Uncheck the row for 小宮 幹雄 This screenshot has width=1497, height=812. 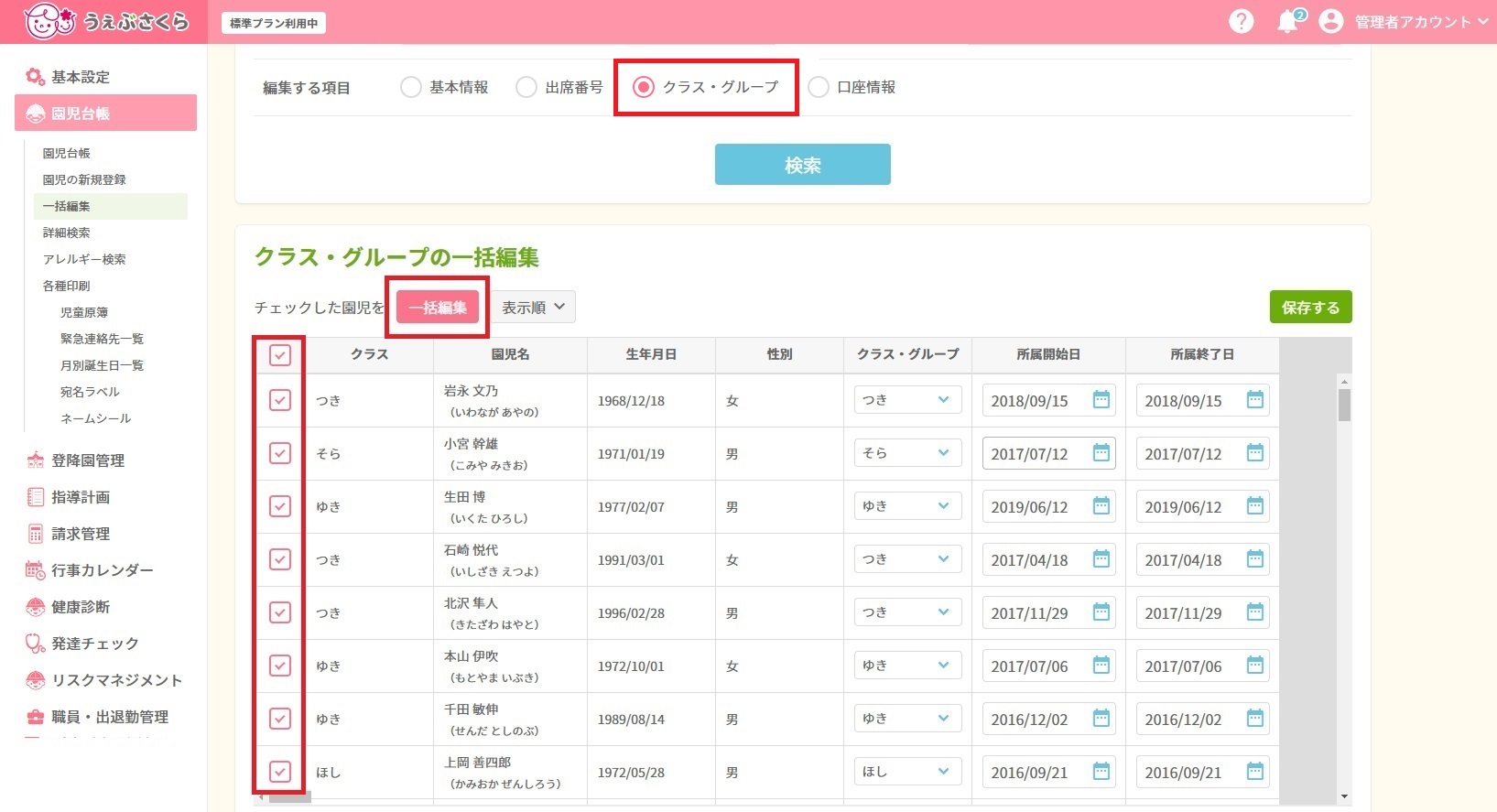tap(280, 453)
